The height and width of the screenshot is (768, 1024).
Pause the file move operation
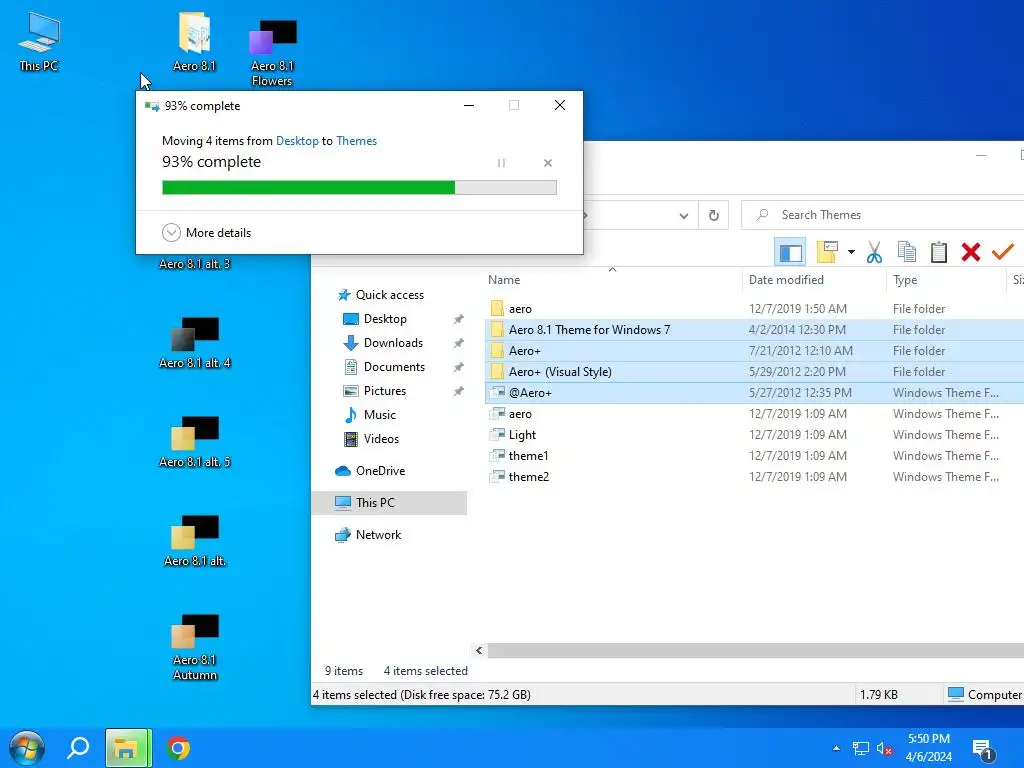(x=501, y=163)
